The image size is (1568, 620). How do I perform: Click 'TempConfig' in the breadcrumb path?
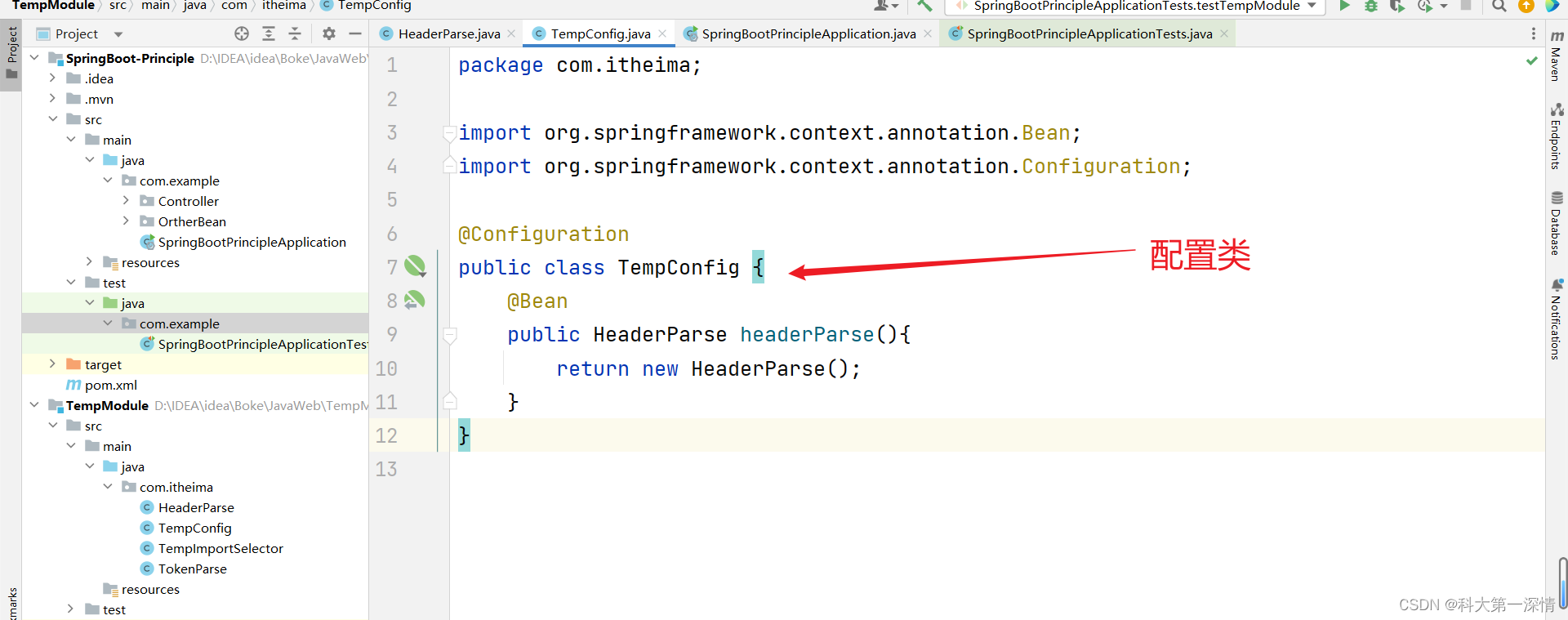(x=374, y=6)
